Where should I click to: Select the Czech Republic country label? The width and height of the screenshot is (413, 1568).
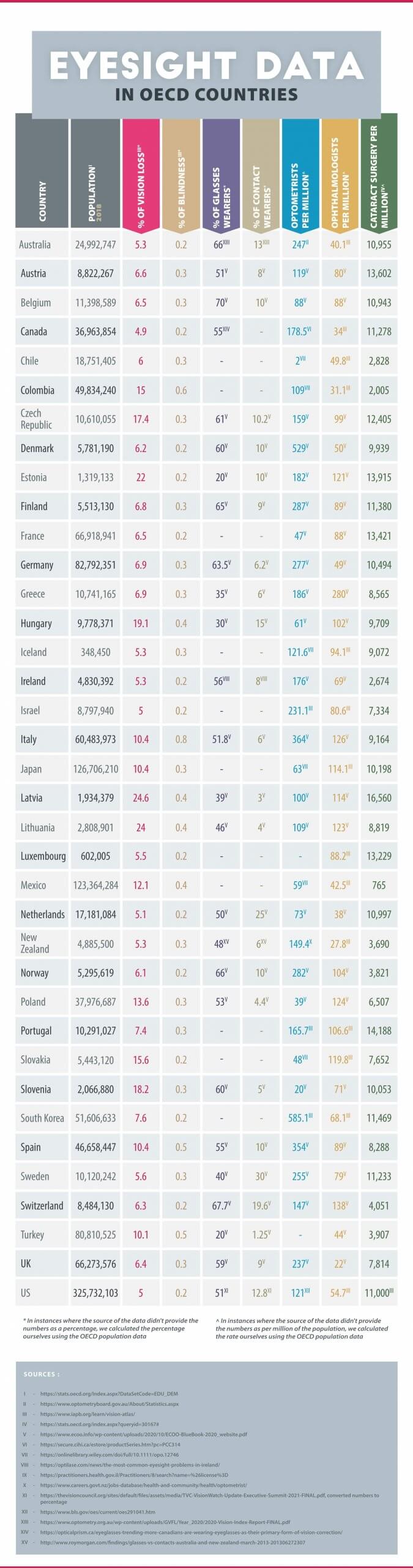(x=36, y=419)
